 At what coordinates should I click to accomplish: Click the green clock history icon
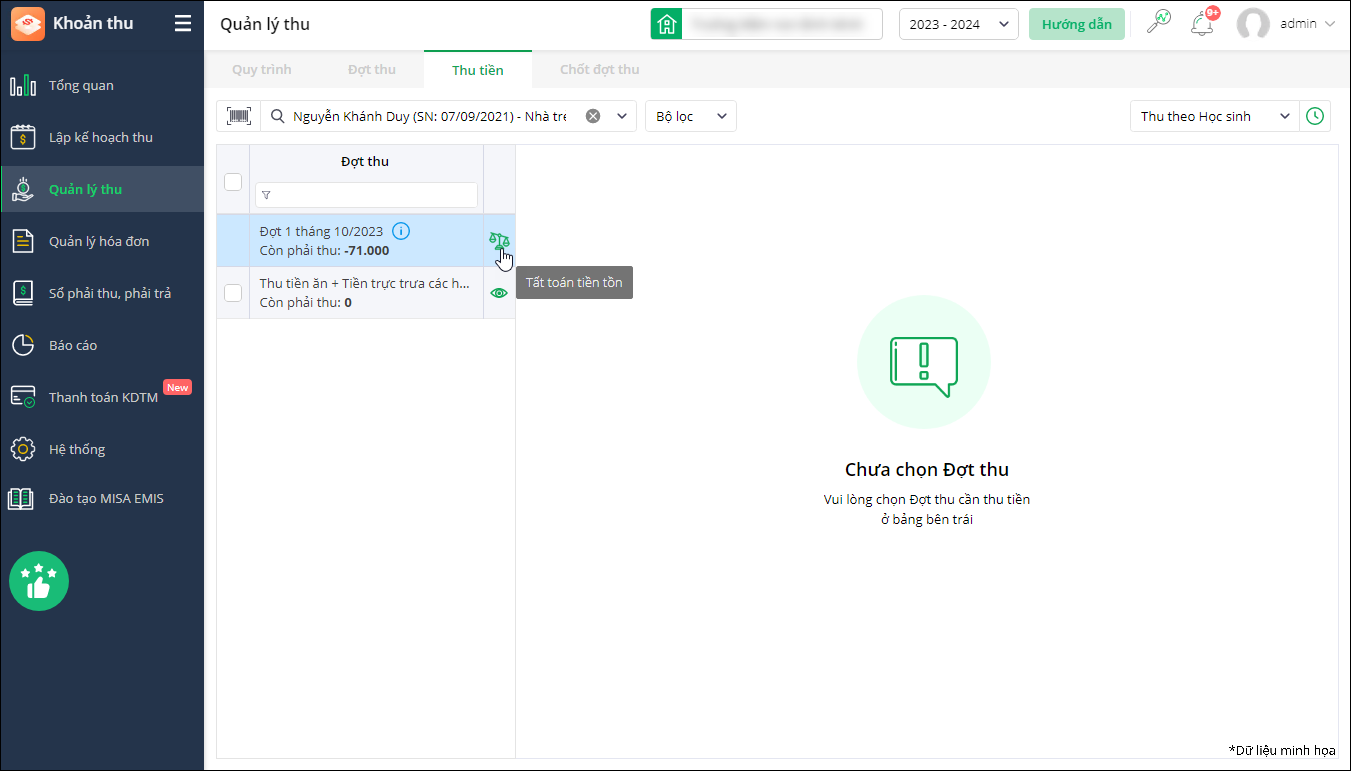pos(1315,116)
